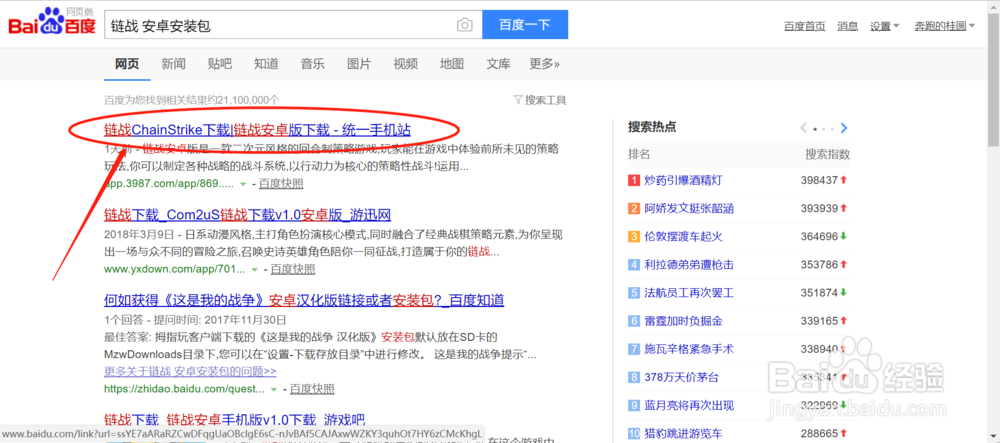The image size is (1000, 443).
Task: Switch to the 贴吧 tab
Action: click(220, 64)
